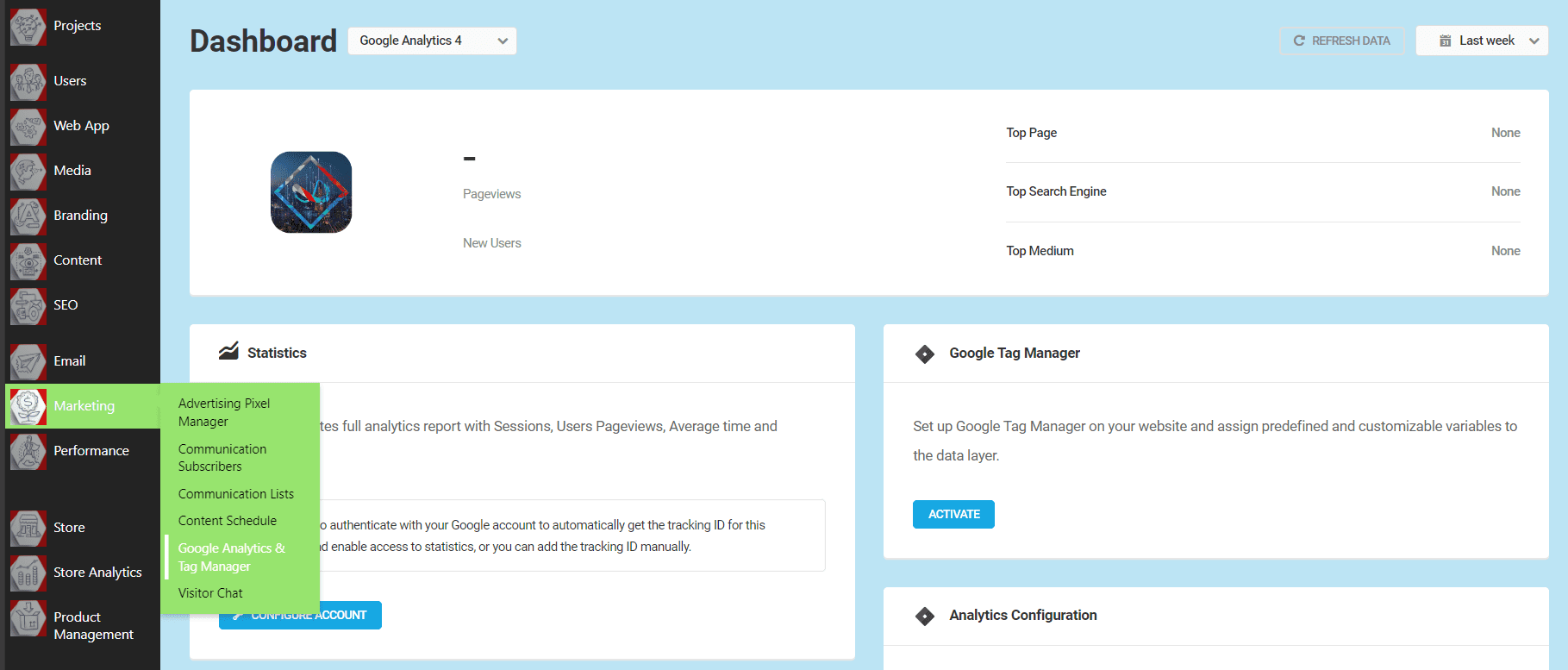The width and height of the screenshot is (1568, 670).
Task: Click the Users label in sidebar
Action: tap(70, 81)
